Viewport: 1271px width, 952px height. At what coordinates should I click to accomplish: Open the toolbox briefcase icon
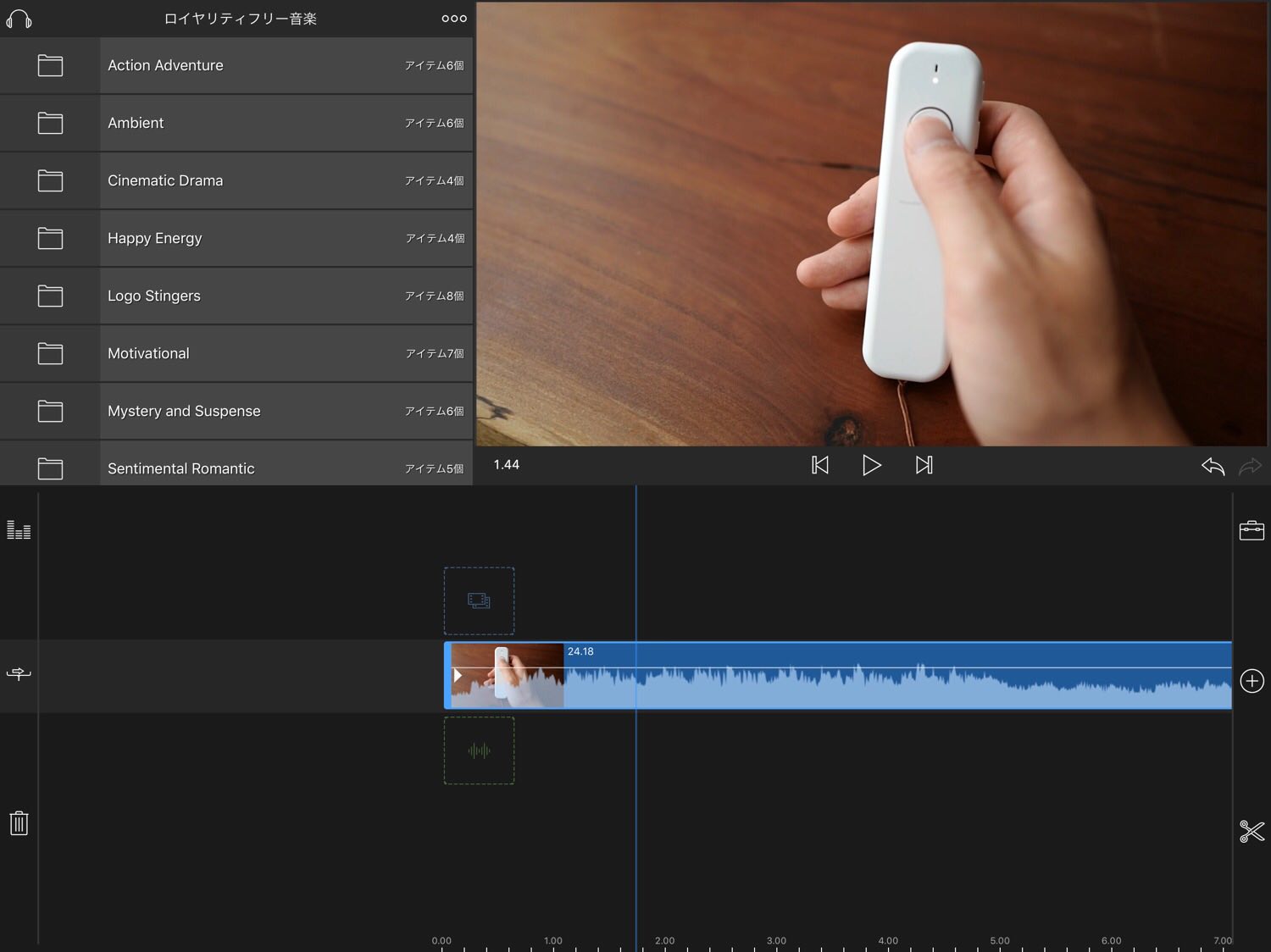click(1252, 531)
